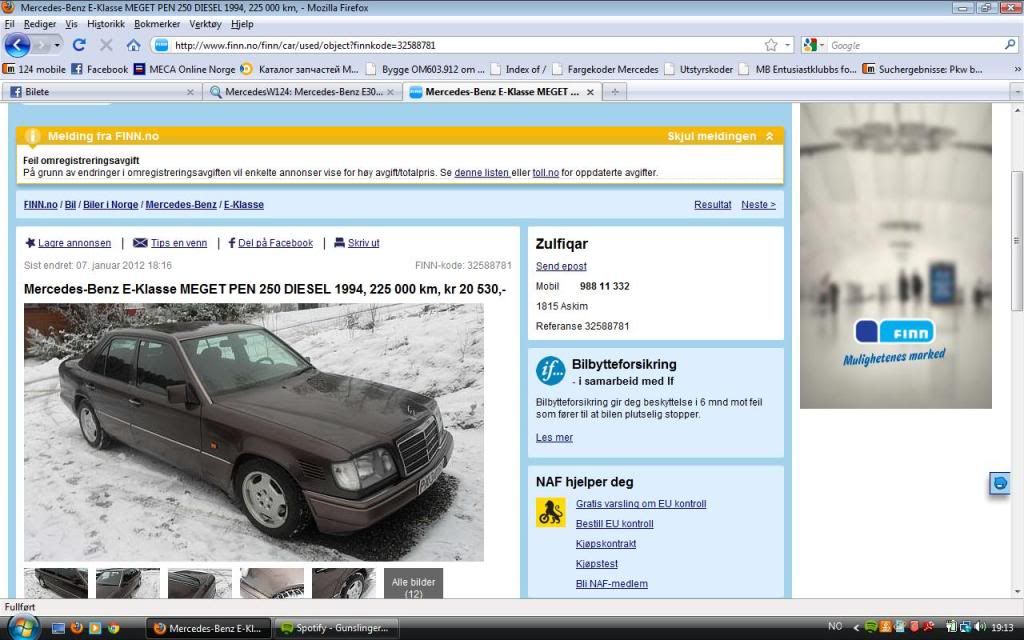Open the back/forward history dropdown arrow
The height and width of the screenshot is (640, 1024).
[x=57, y=45]
